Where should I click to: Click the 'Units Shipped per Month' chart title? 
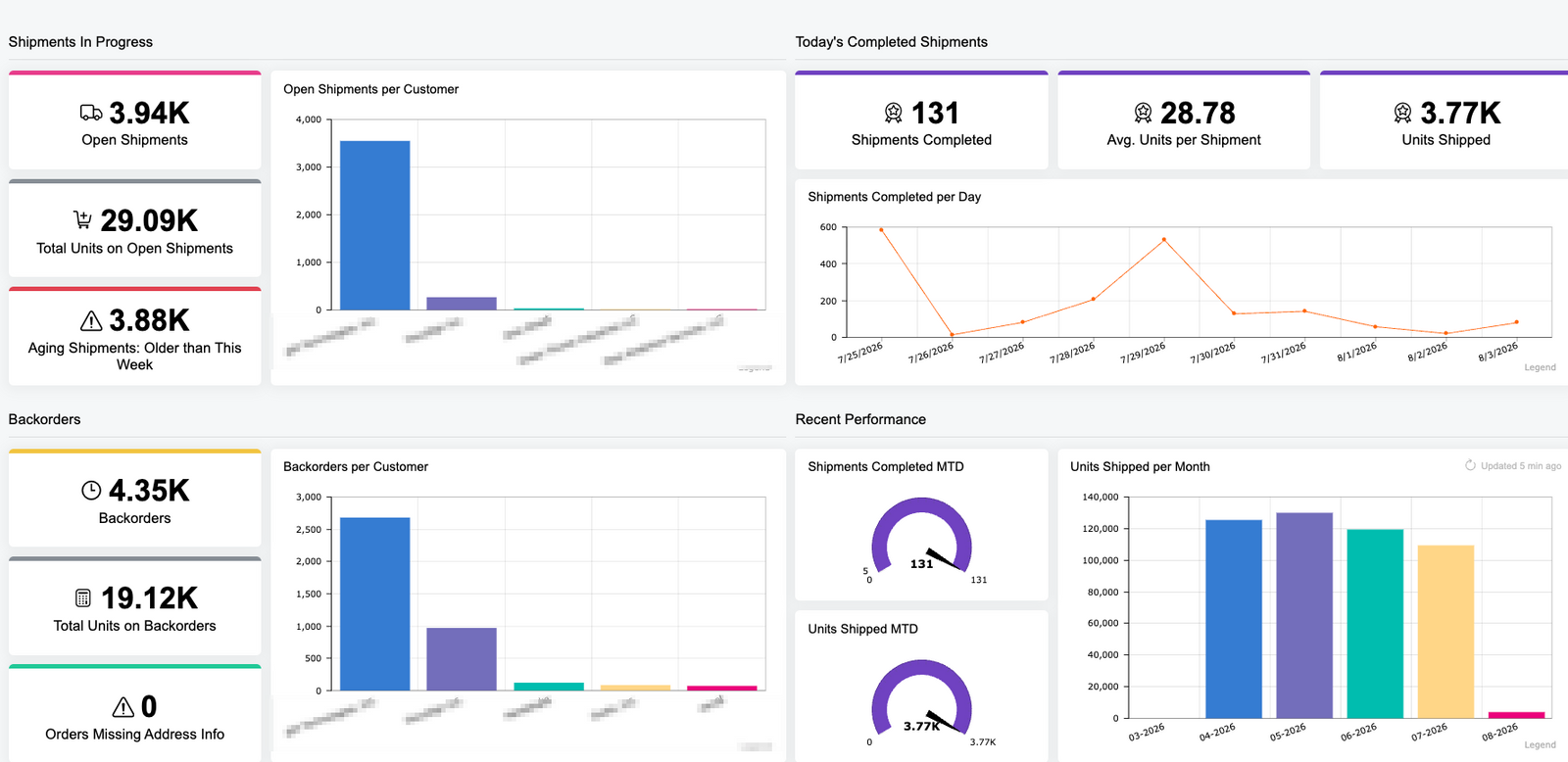[1140, 467]
